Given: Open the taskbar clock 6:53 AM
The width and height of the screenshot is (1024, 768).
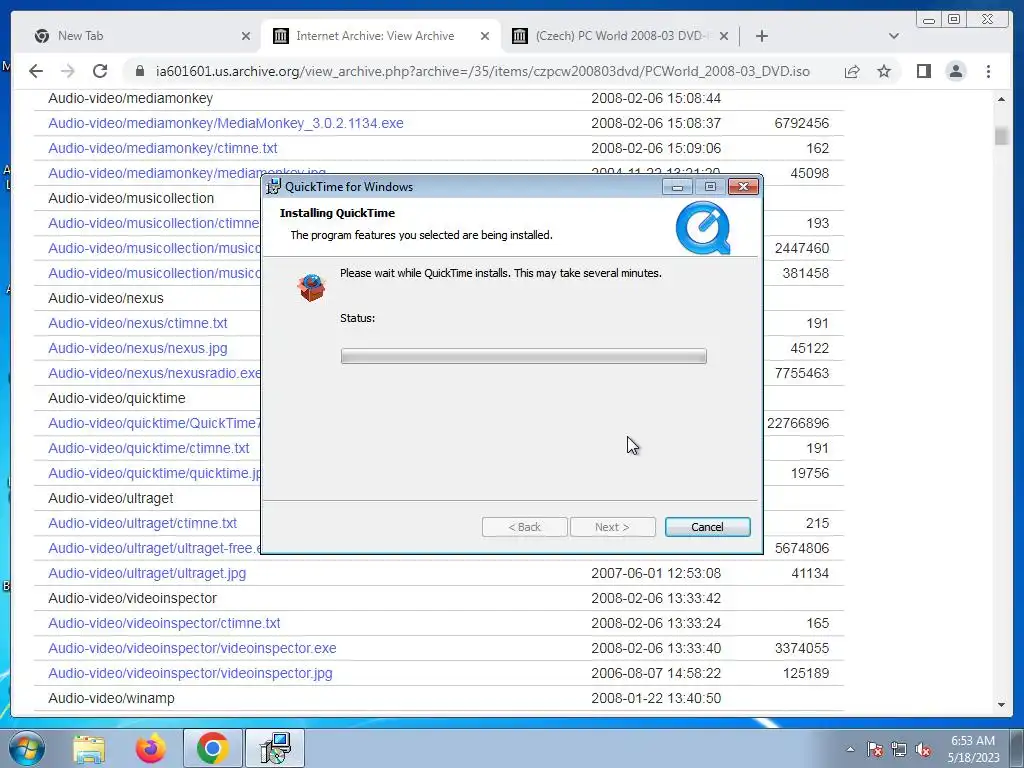Looking at the screenshot, I should tap(973, 749).
